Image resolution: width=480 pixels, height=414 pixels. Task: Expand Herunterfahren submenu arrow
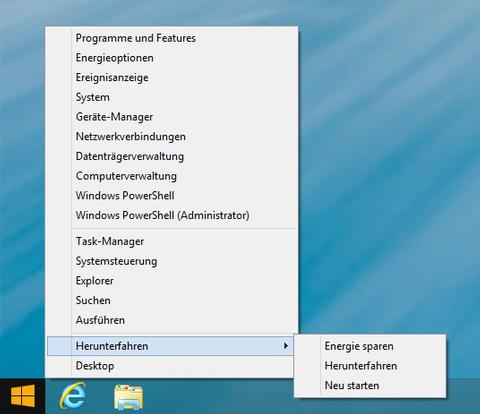pos(285,346)
